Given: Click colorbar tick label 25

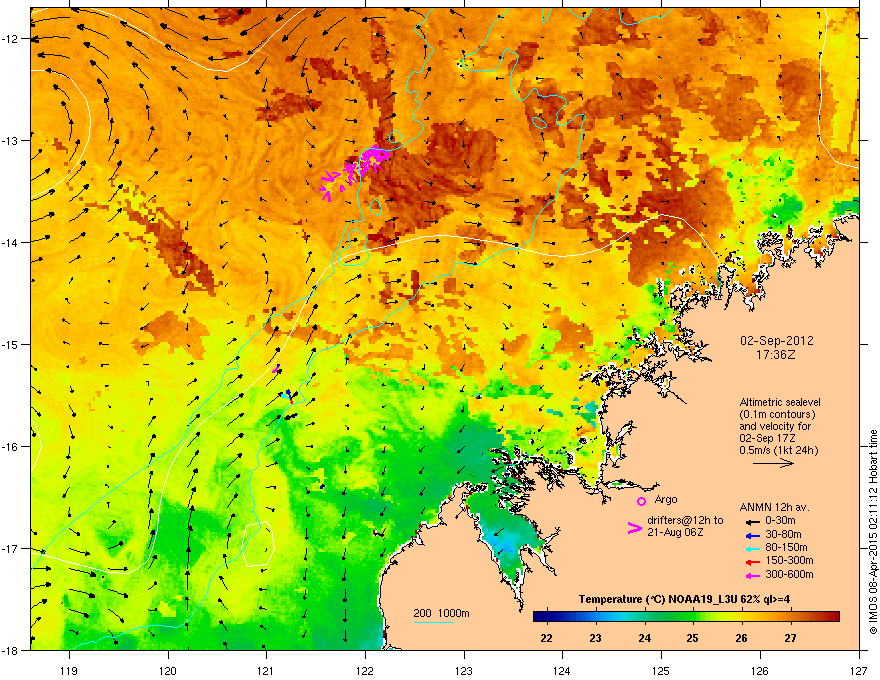Looking at the screenshot, I should 693,638.
